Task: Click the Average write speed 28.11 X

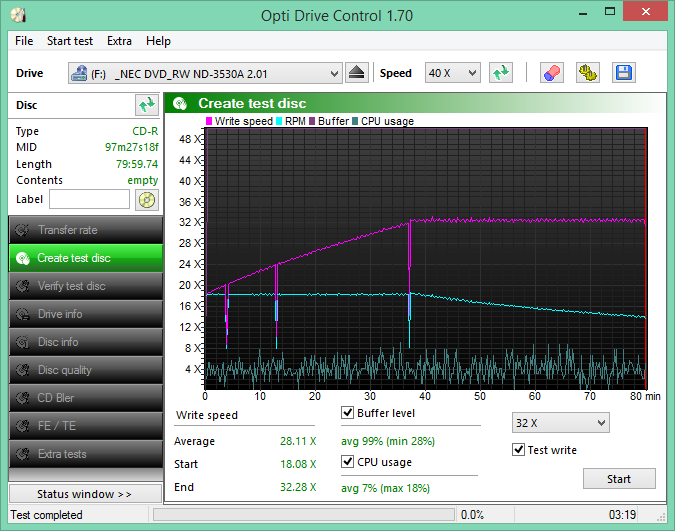Action: [x=298, y=441]
